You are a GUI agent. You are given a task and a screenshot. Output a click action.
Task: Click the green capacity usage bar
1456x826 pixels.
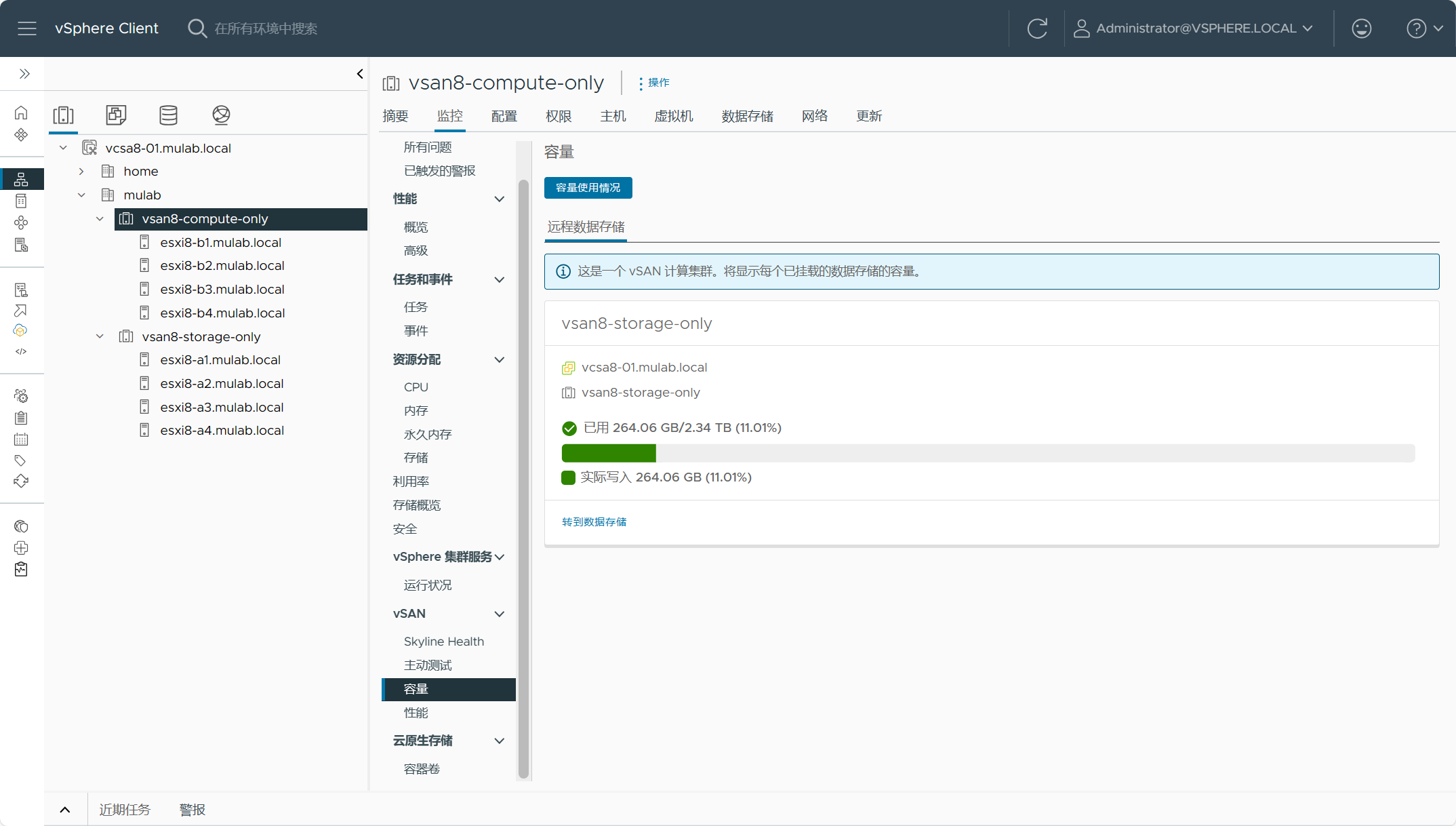click(x=609, y=453)
